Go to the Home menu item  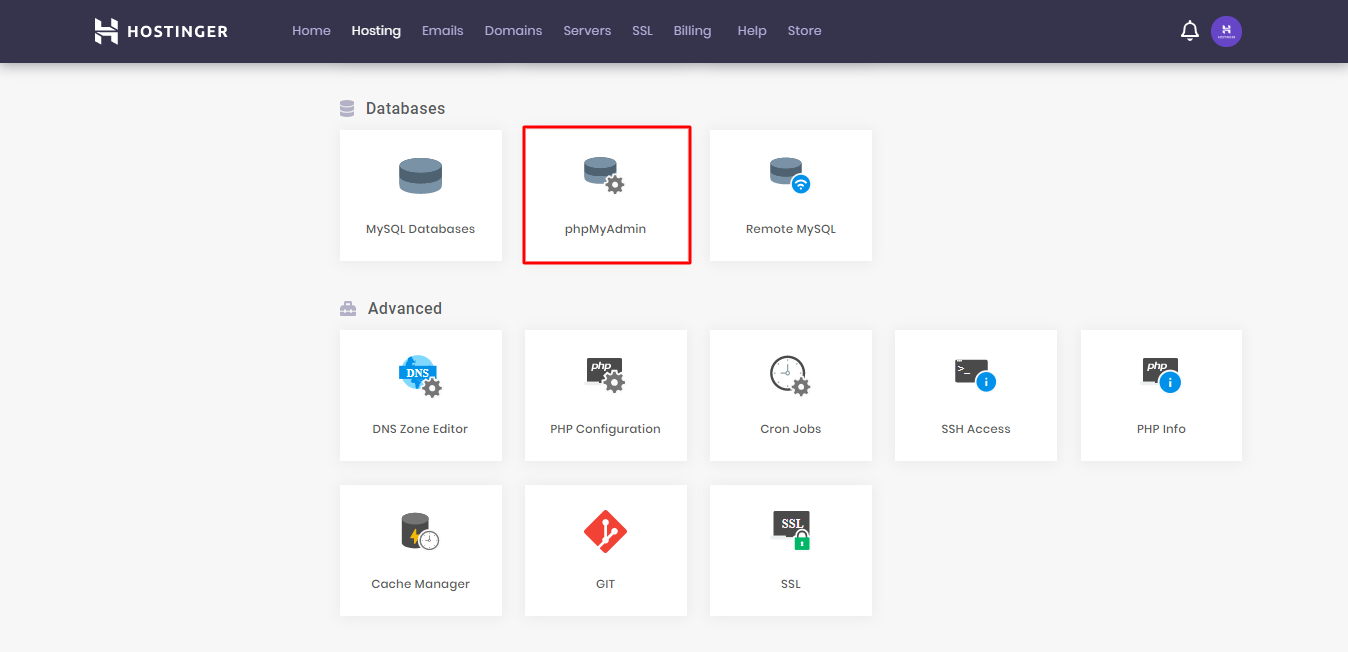tap(311, 31)
